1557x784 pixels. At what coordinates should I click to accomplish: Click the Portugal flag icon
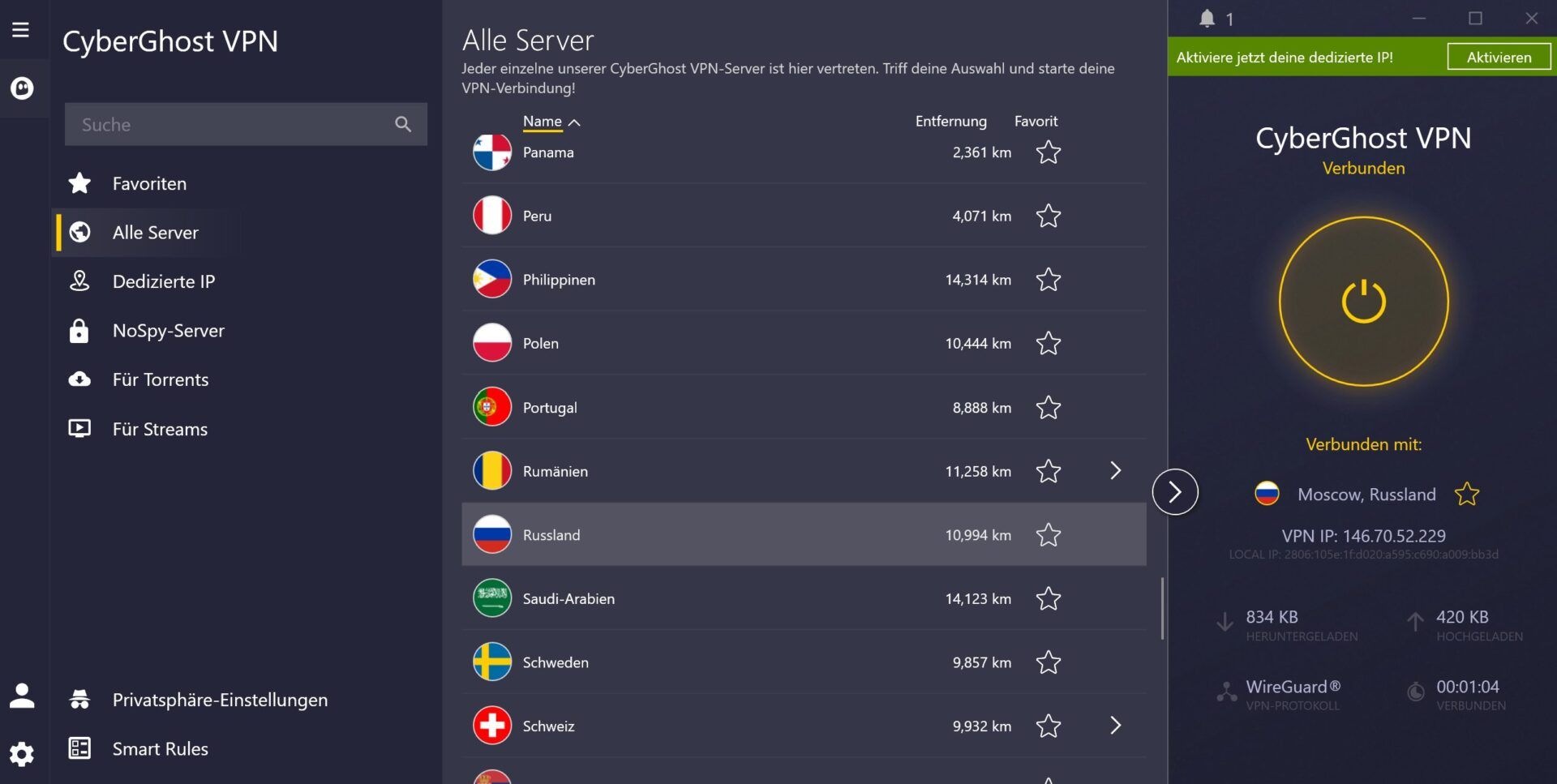coord(492,407)
